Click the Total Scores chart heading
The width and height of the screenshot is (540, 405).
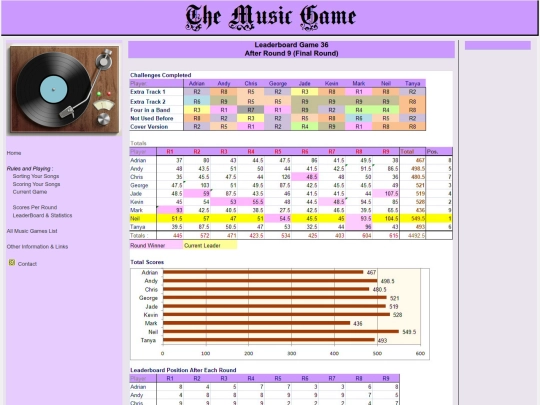147,262
